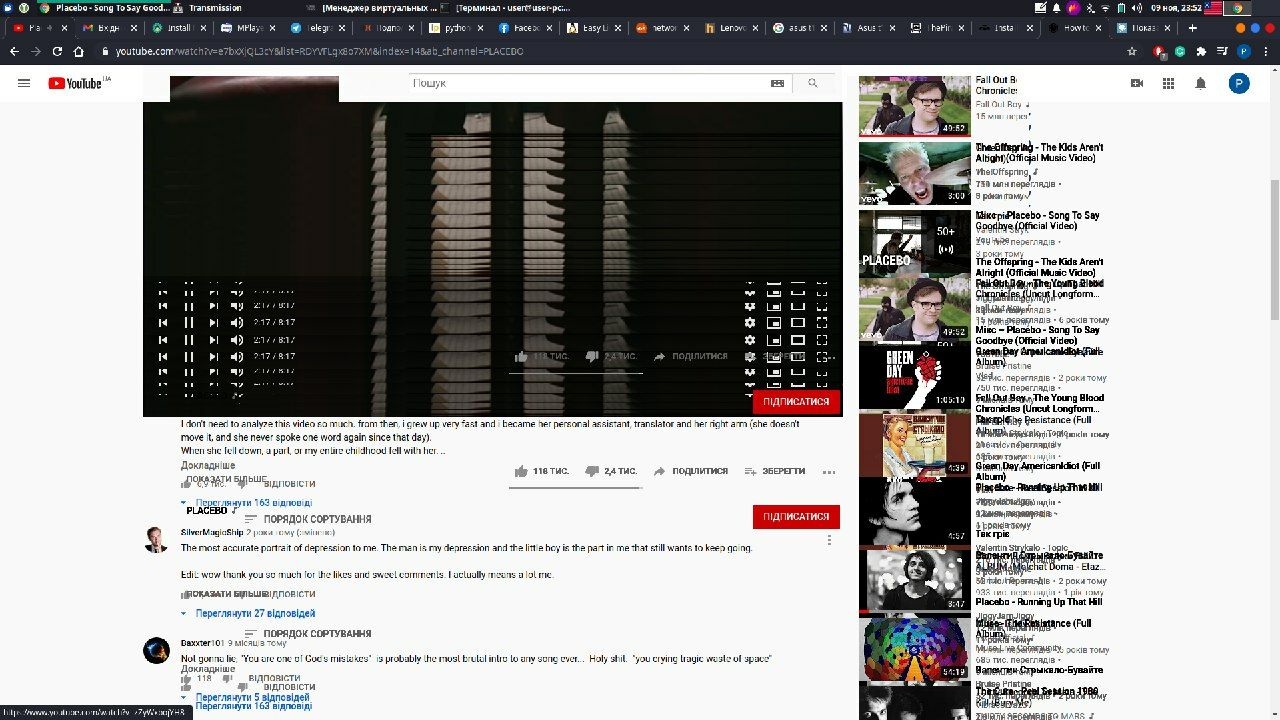Switch to Transmission in the taskbar
The height and width of the screenshot is (720, 1280).
[x=208, y=7]
